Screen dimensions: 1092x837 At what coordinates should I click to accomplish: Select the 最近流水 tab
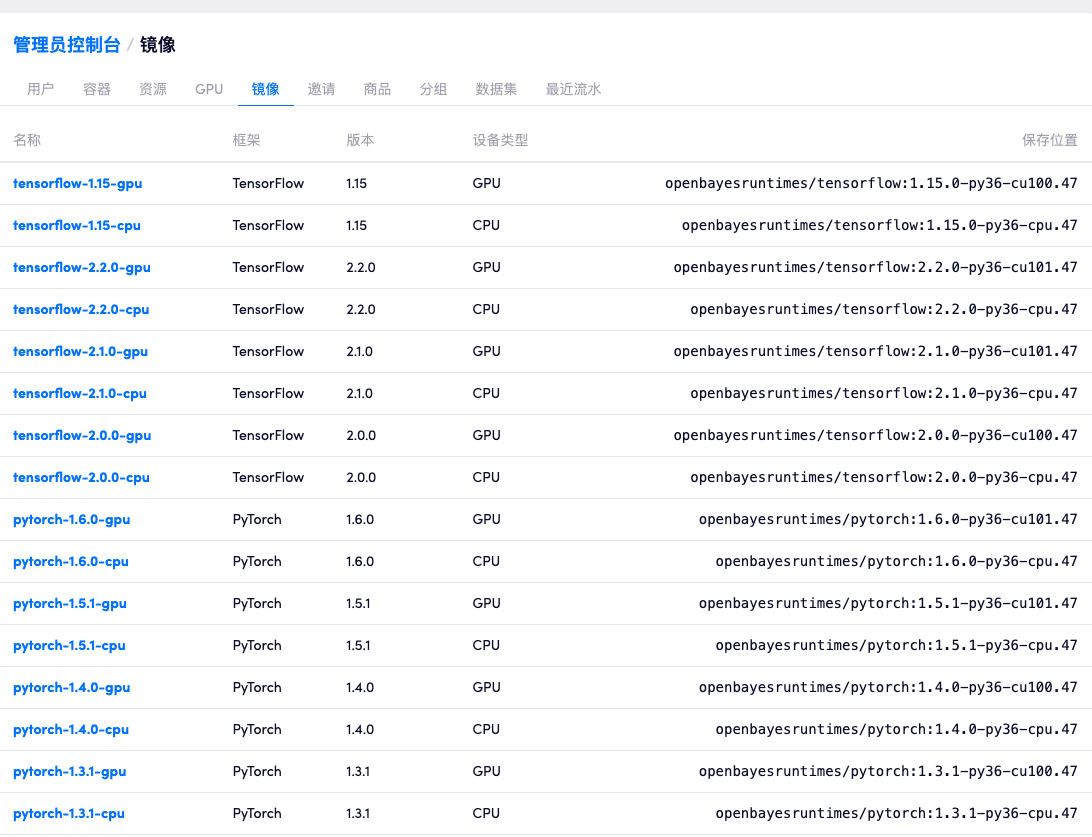pos(573,89)
